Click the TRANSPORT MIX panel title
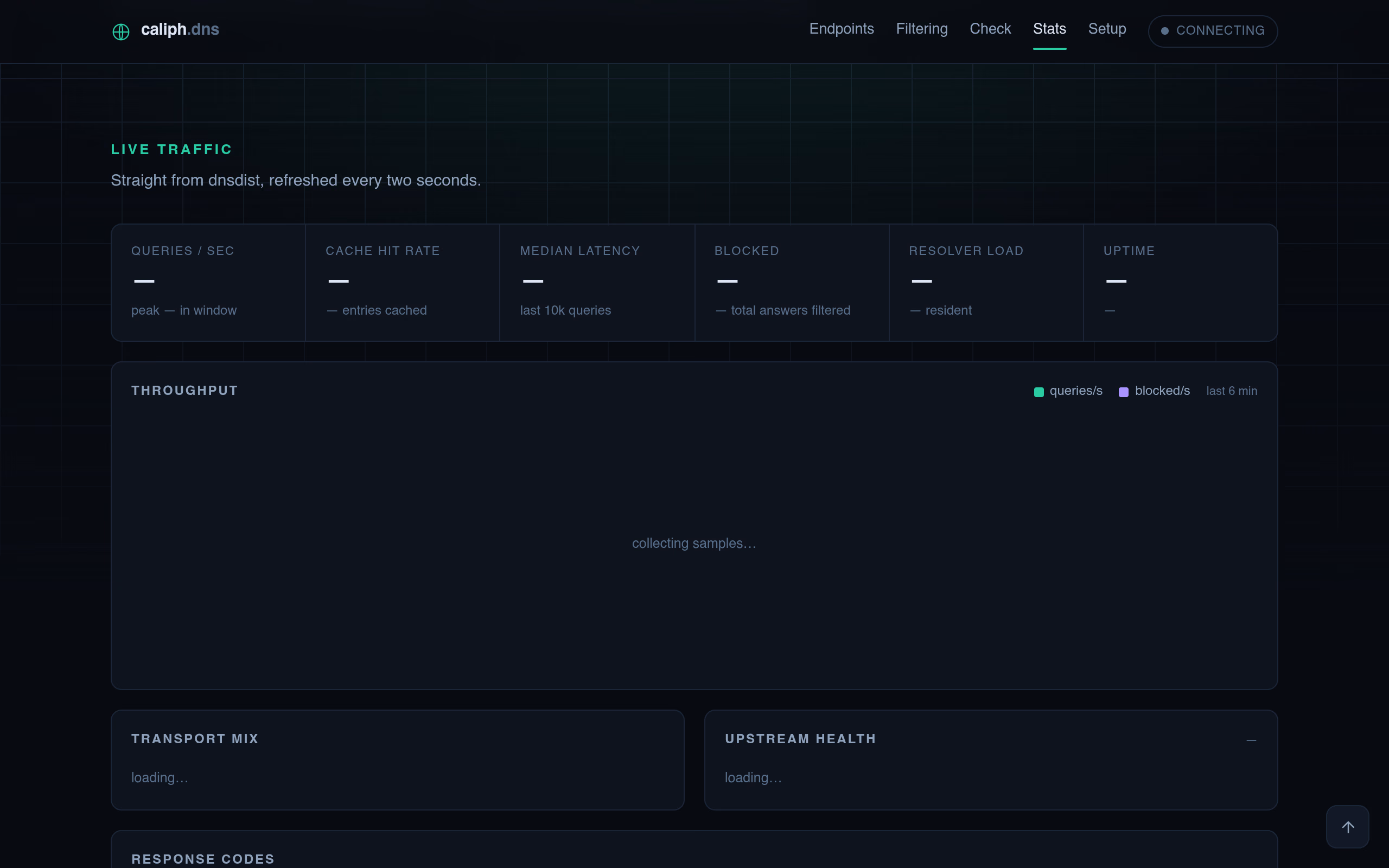This screenshot has width=1389, height=868. pyautogui.click(x=195, y=739)
